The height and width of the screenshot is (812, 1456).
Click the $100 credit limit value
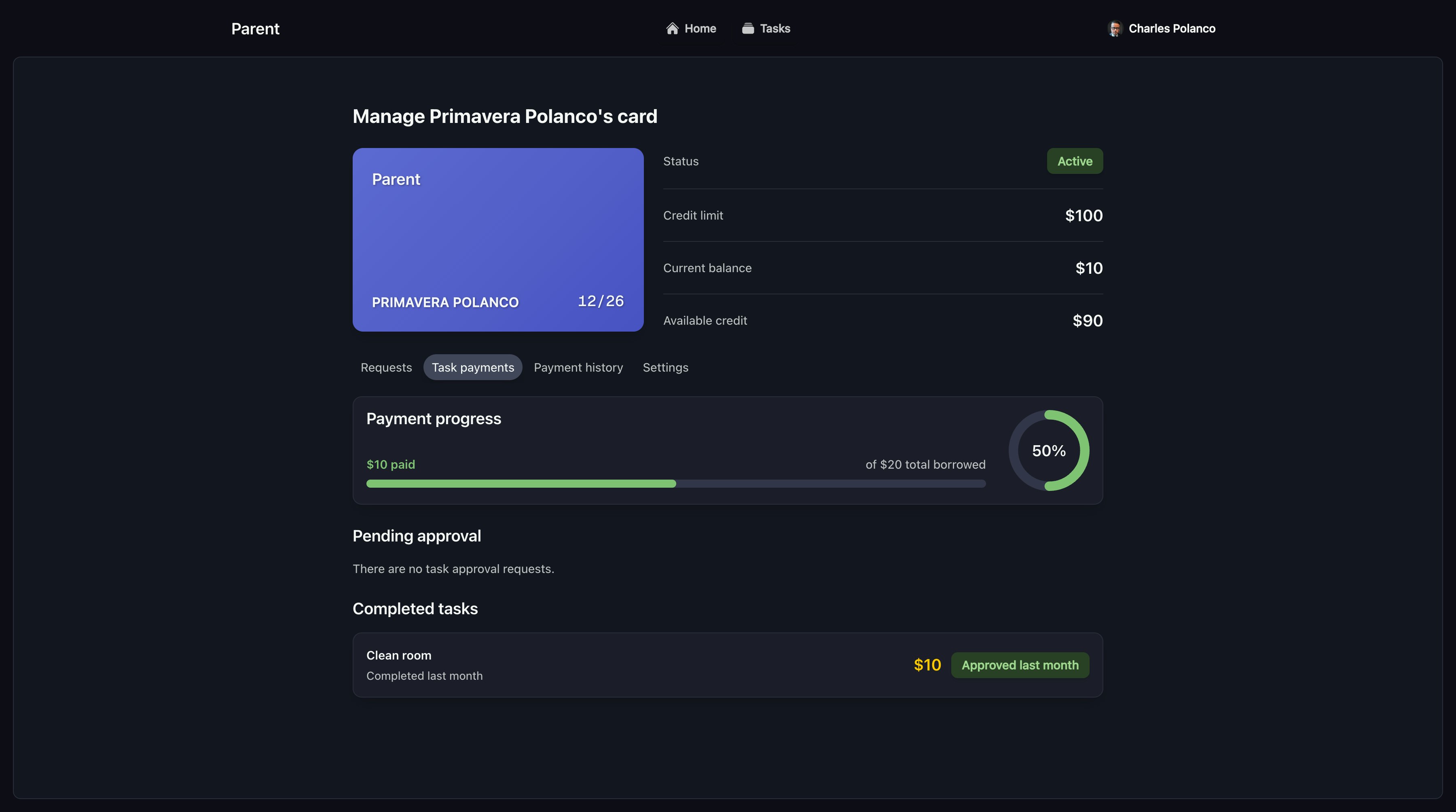pos(1084,215)
